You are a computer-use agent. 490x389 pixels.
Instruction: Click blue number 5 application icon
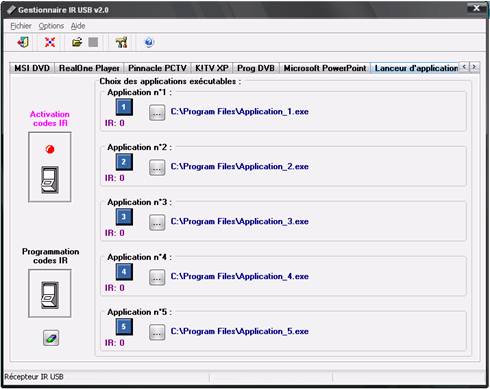click(124, 327)
